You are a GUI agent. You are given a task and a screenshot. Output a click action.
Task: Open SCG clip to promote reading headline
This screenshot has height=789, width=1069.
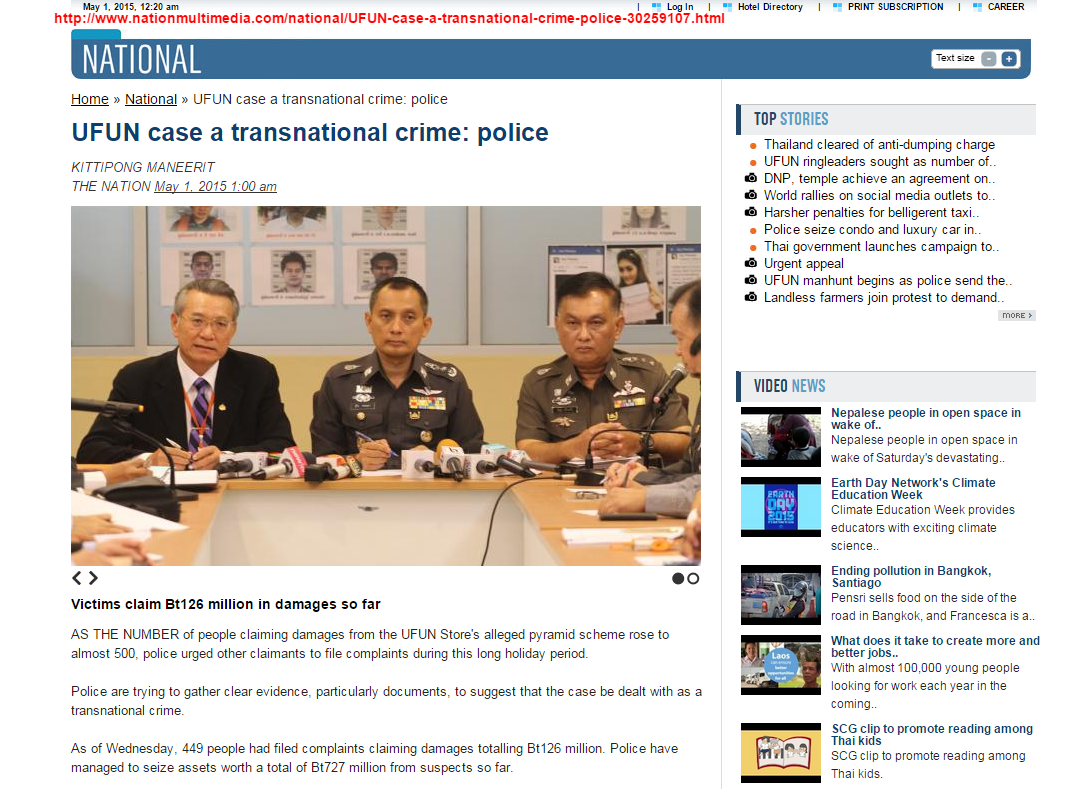[x=932, y=735]
